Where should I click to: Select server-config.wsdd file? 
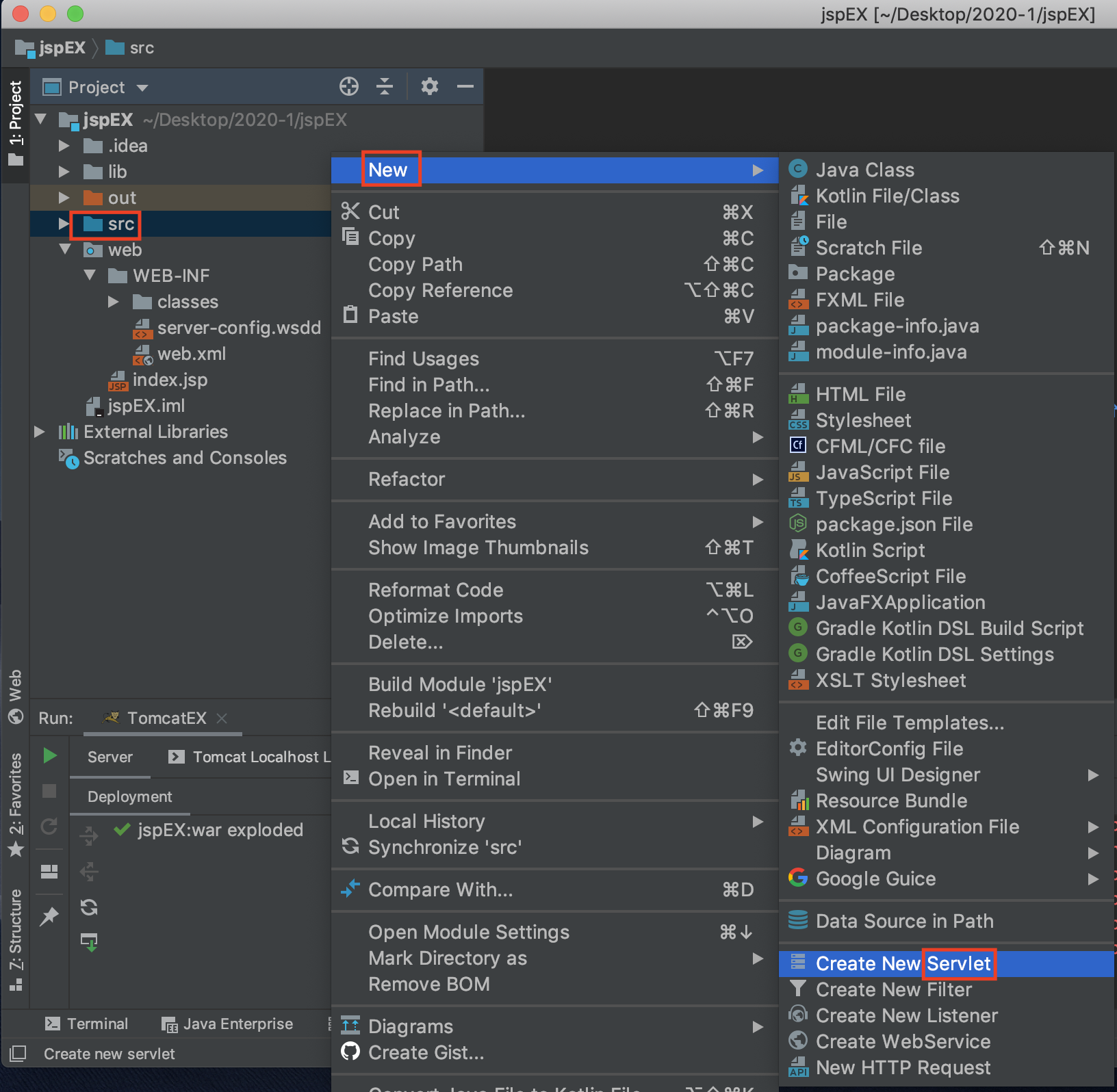click(227, 328)
